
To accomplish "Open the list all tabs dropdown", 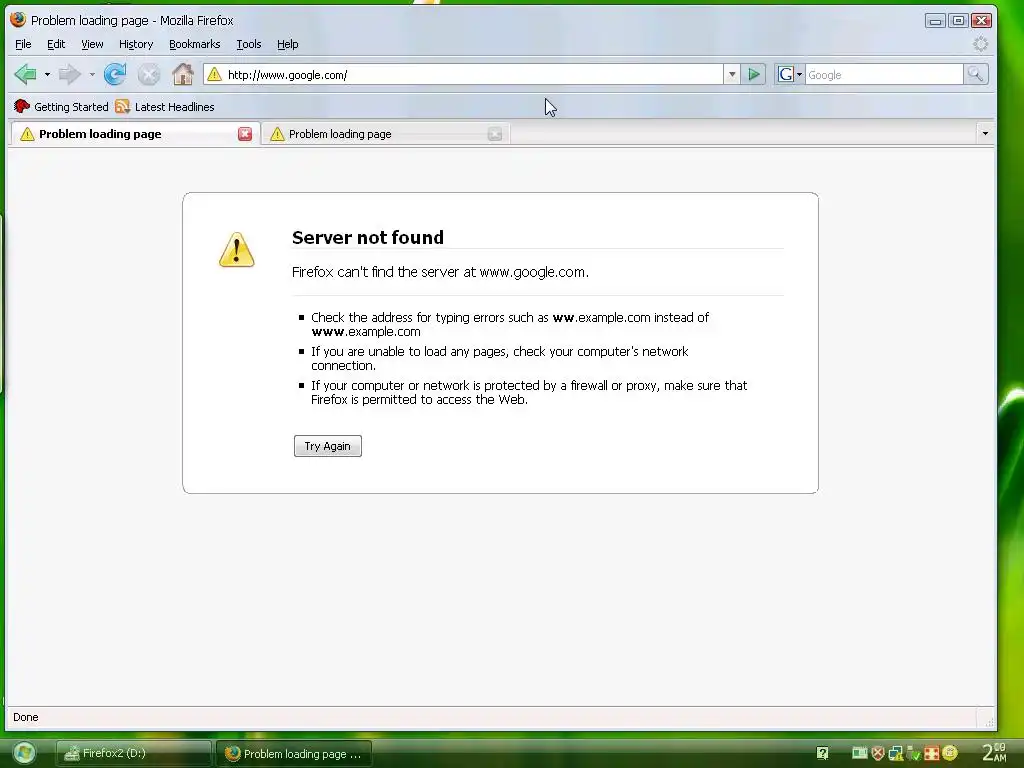I will point(985,134).
